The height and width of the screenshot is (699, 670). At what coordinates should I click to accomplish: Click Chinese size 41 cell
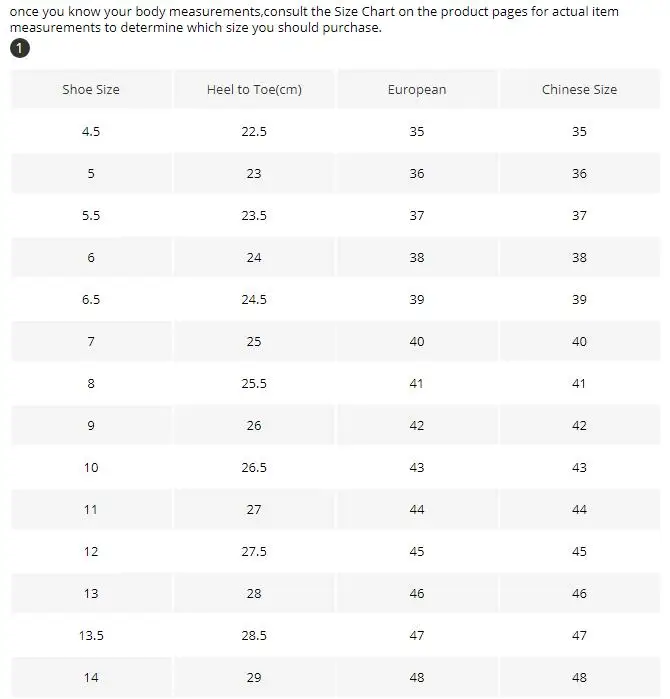point(579,383)
